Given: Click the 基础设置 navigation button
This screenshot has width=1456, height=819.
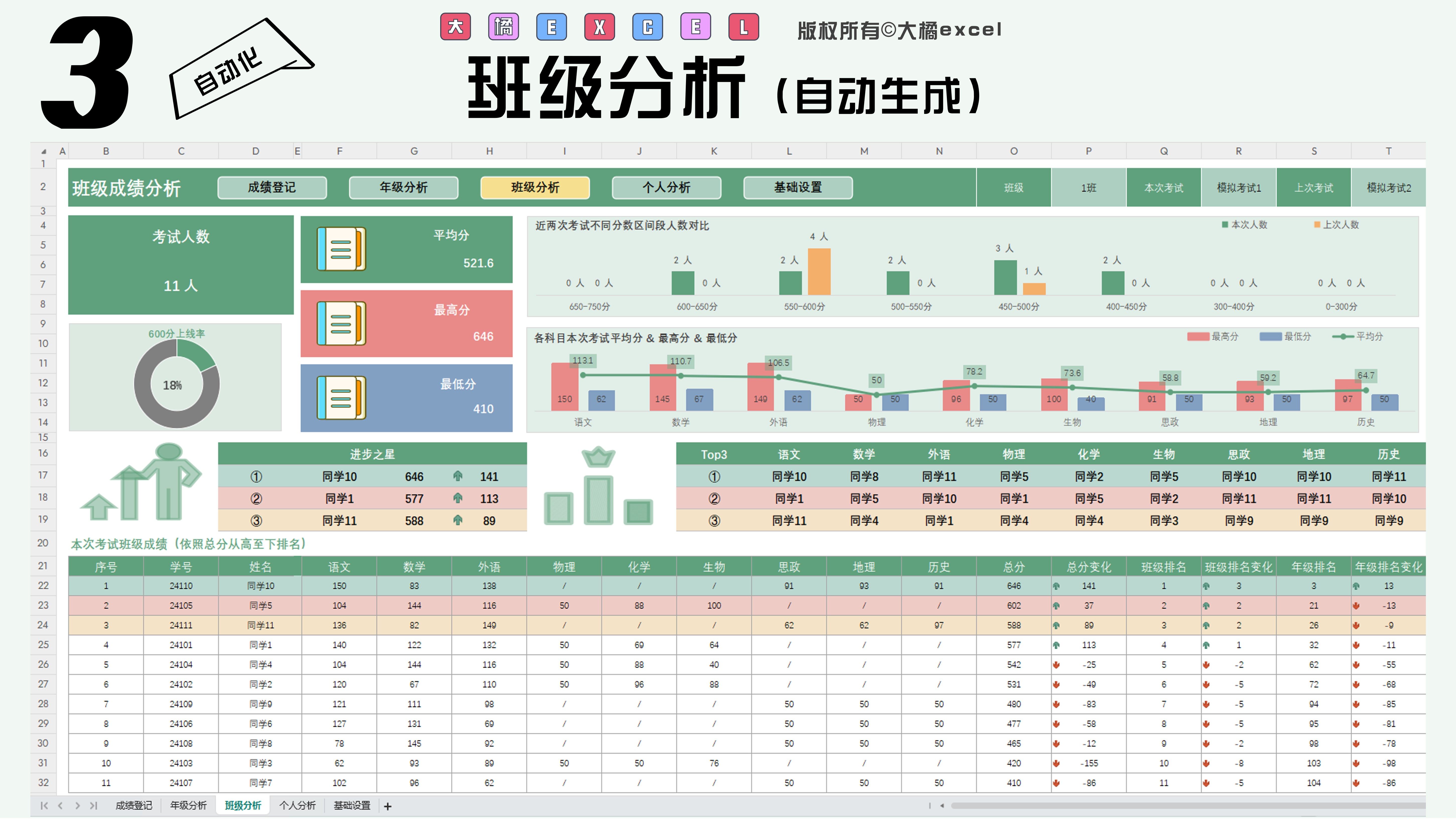Looking at the screenshot, I should click(x=798, y=188).
